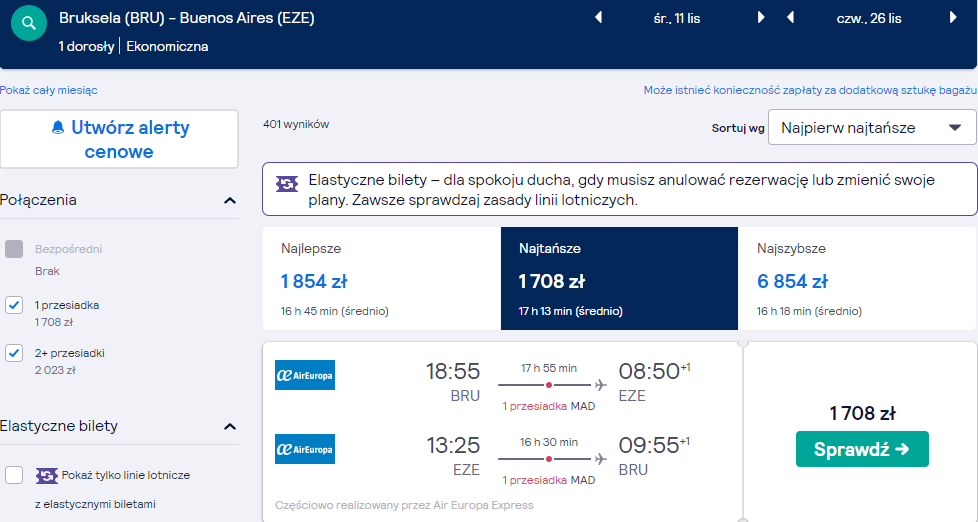Go to previous departure date arrow
This screenshot has width=978, height=522.
[x=599, y=17]
